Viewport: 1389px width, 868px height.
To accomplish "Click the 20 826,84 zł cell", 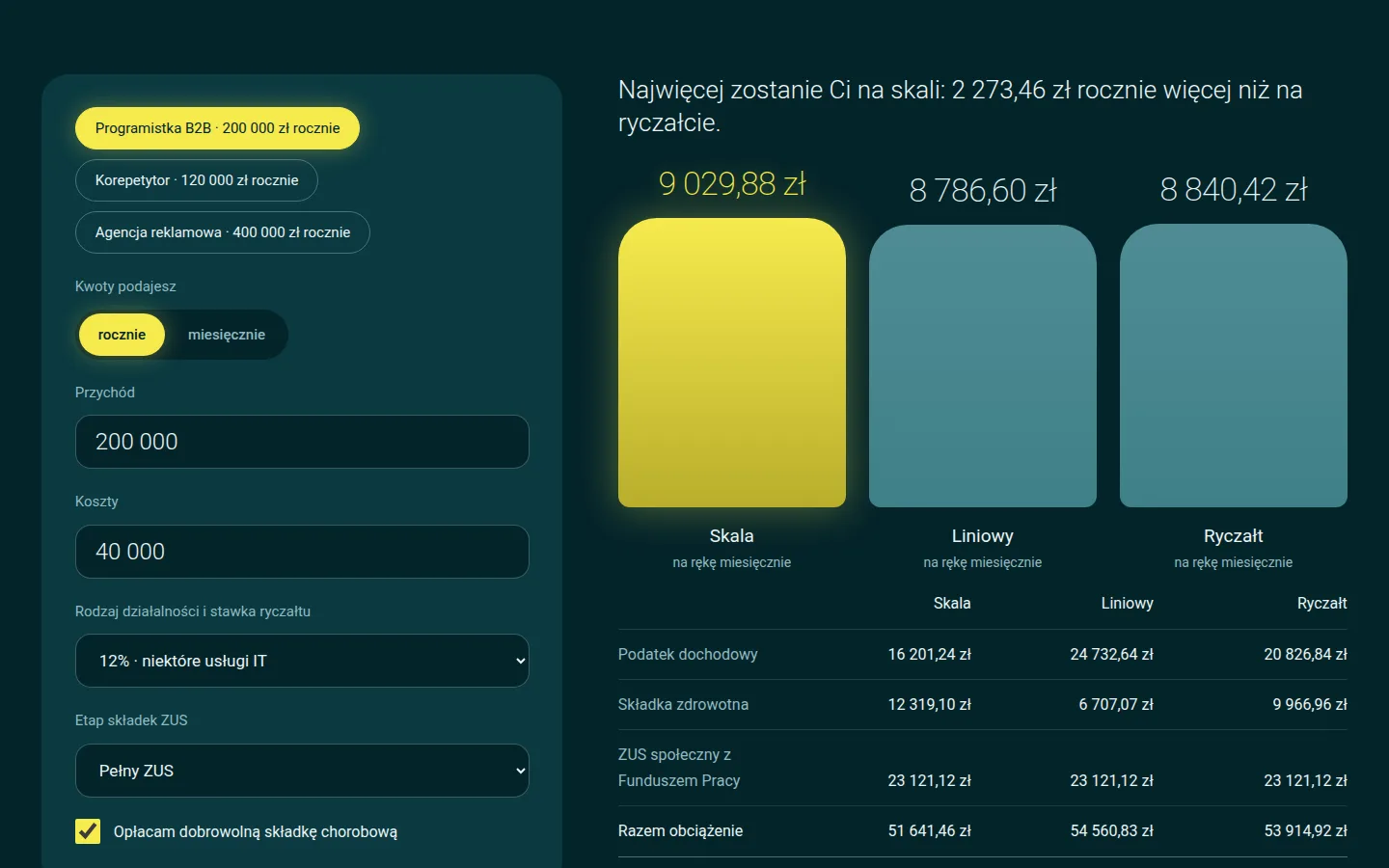I will [1306, 654].
